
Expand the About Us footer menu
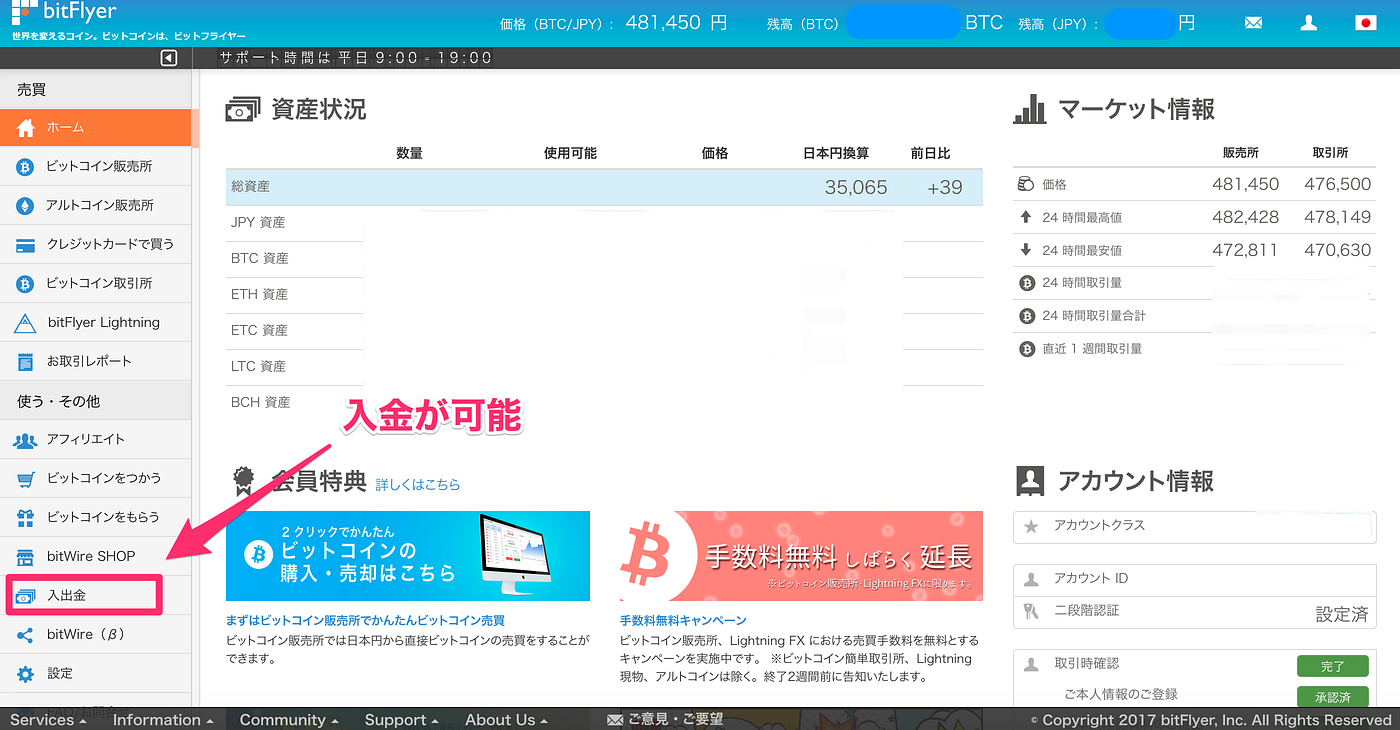(x=506, y=720)
